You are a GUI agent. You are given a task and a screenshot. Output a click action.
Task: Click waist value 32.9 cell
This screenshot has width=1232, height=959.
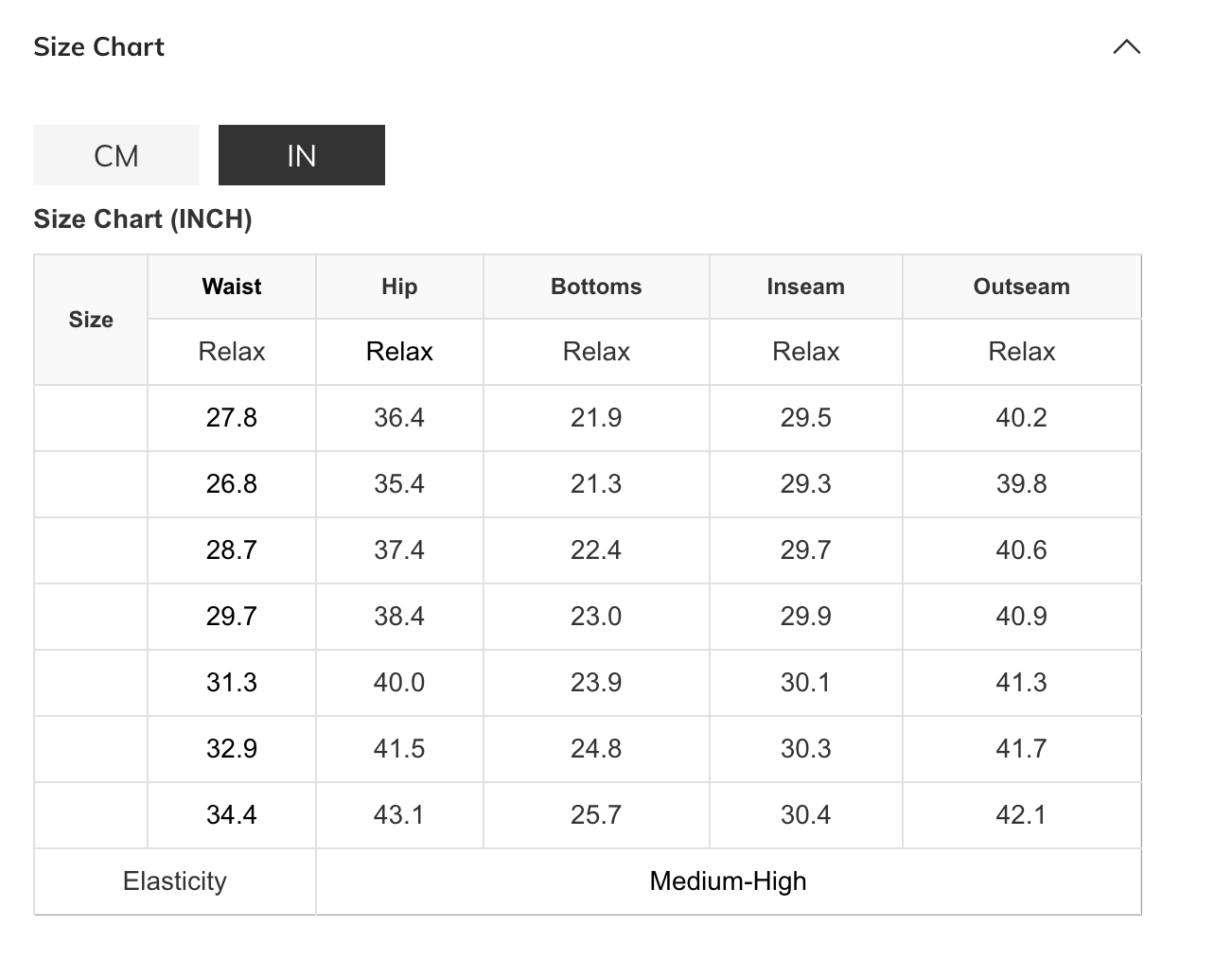click(x=231, y=749)
